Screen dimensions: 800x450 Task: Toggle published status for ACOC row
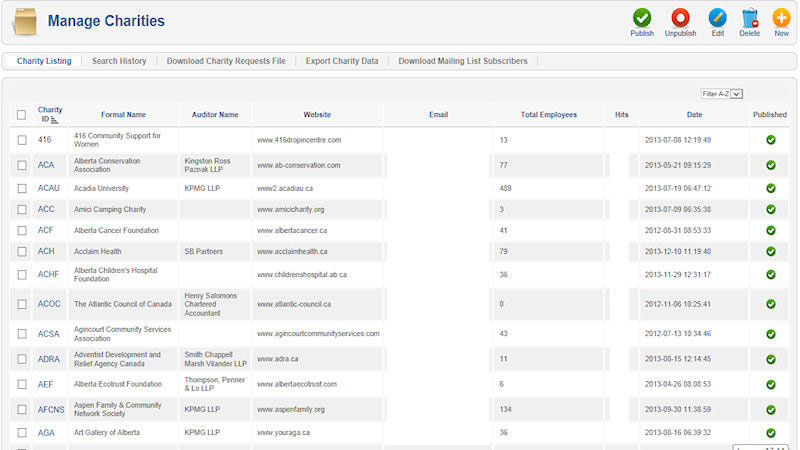click(770, 304)
